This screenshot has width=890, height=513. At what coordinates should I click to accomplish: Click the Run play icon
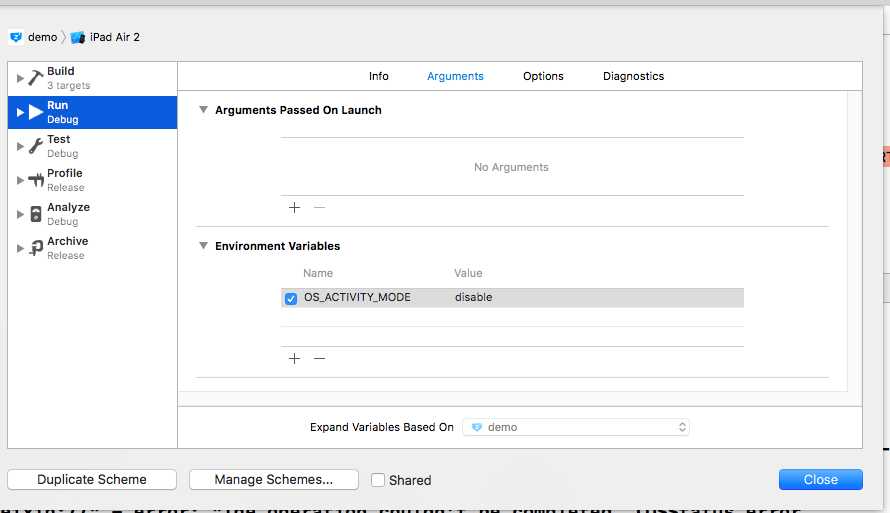coord(36,112)
